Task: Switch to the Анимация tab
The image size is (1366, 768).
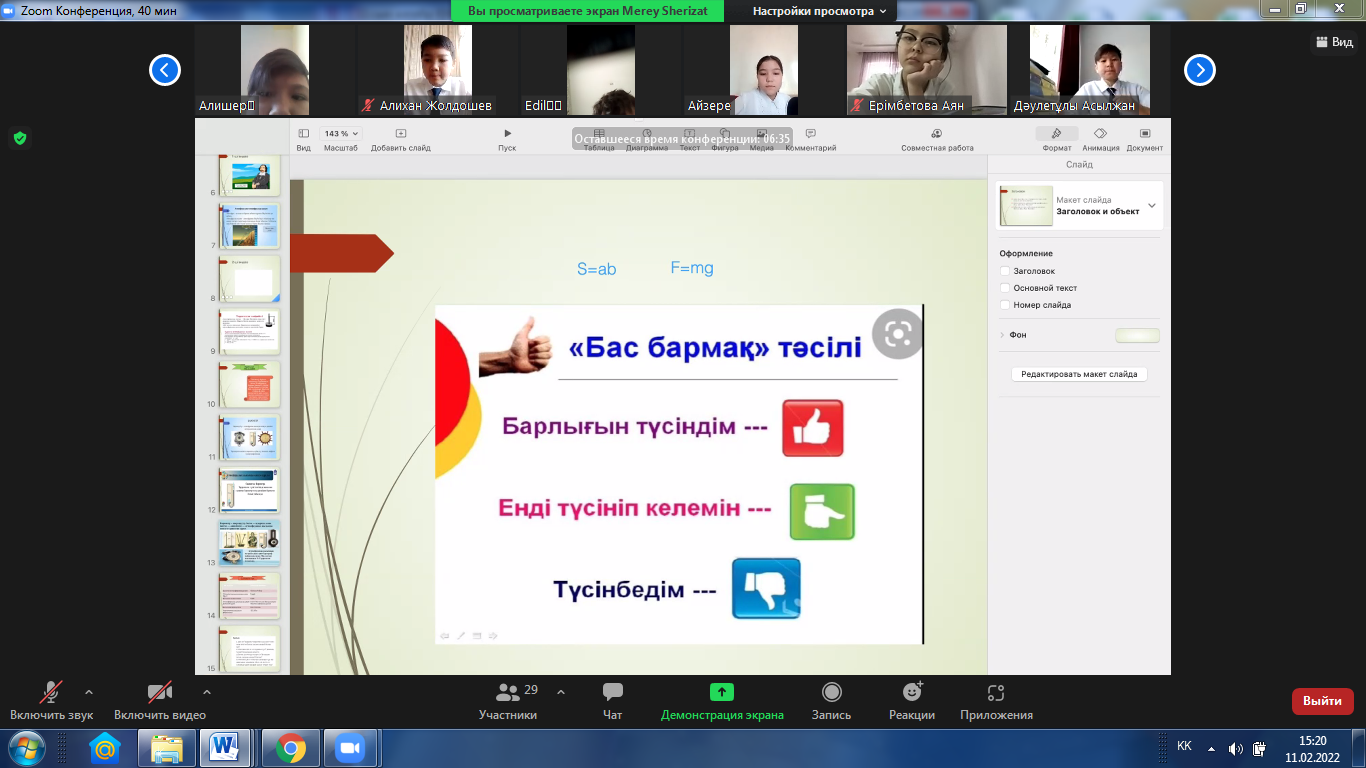Action: coord(1100,139)
